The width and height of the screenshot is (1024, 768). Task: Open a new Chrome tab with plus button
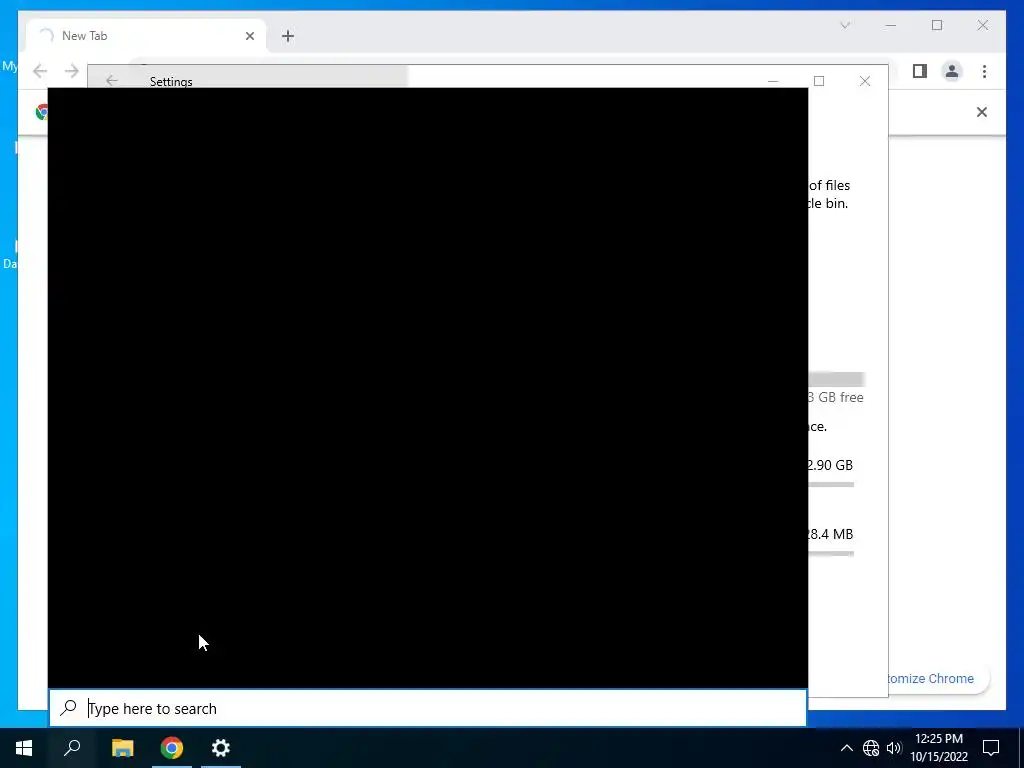(288, 36)
